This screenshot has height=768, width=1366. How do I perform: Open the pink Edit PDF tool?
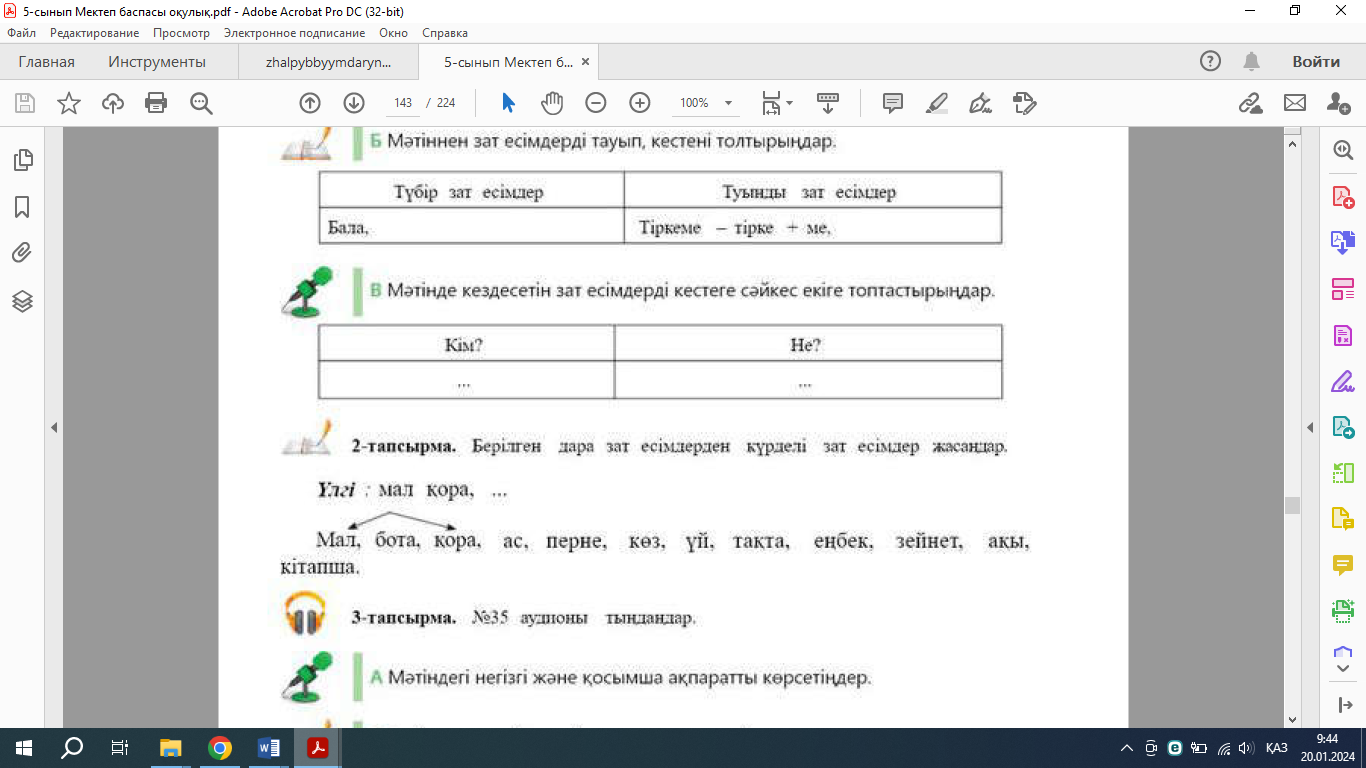point(1342,289)
